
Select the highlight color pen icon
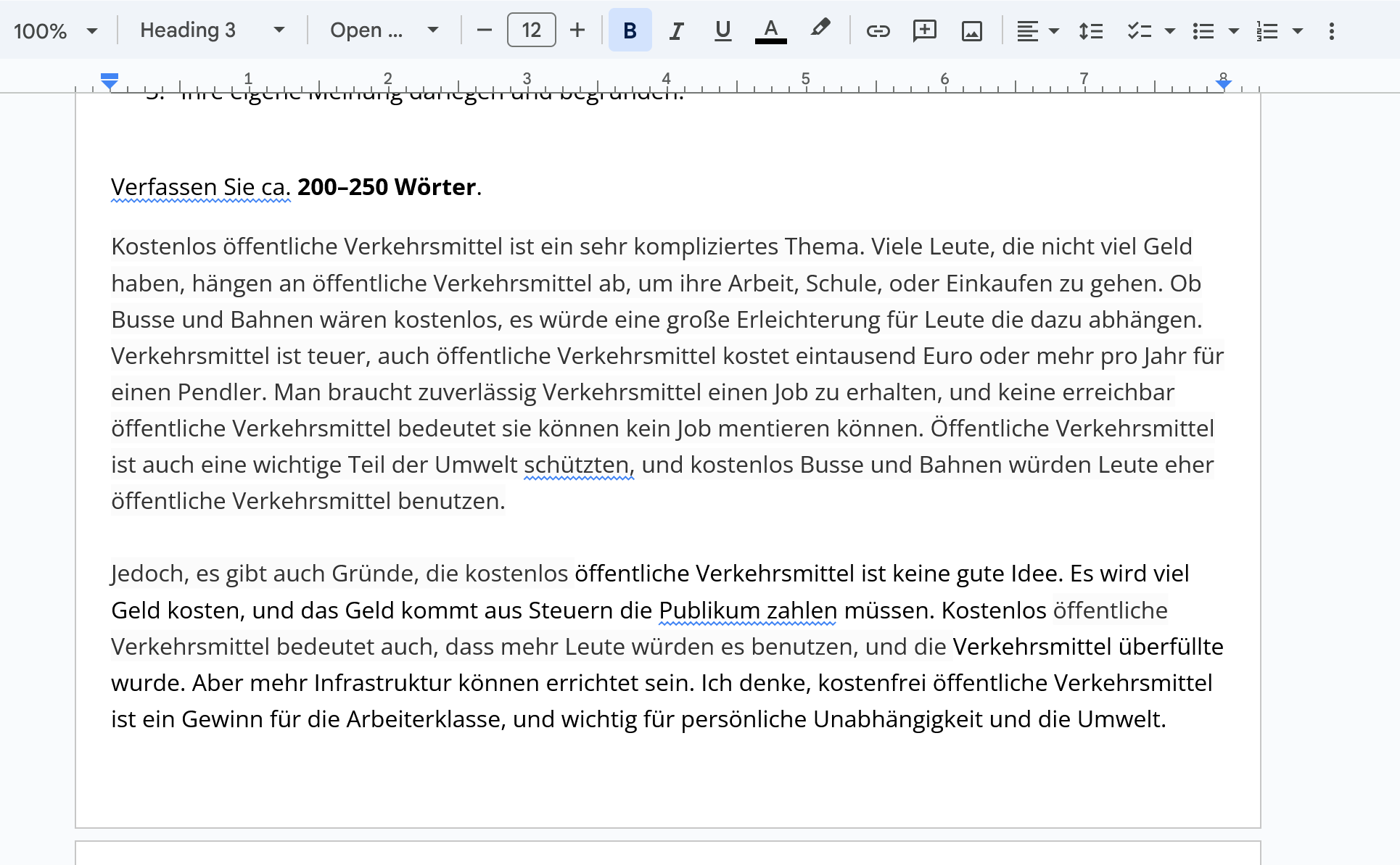820,29
